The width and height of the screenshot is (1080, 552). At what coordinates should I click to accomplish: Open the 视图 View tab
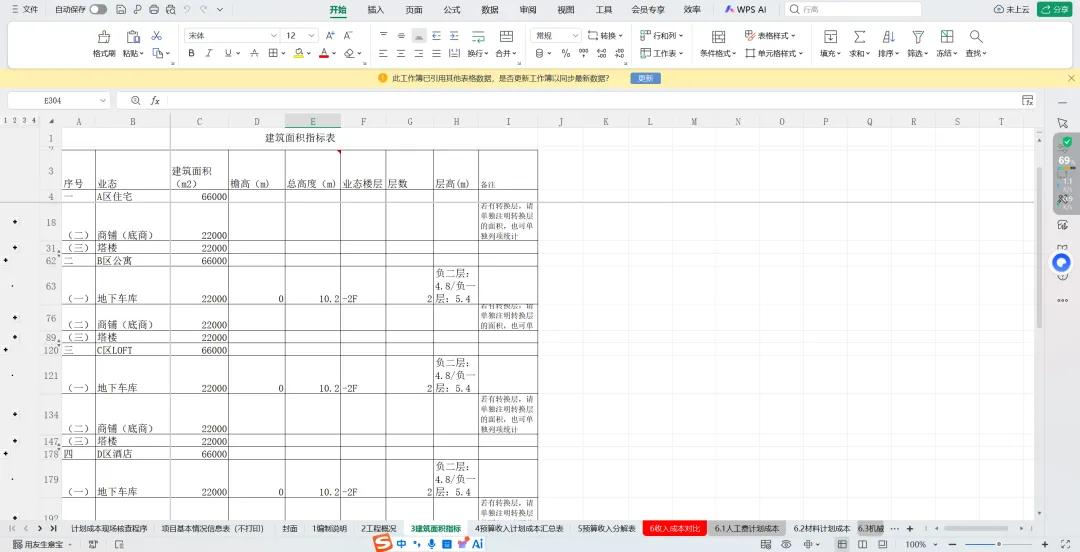pyautogui.click(x=565, y=10)
